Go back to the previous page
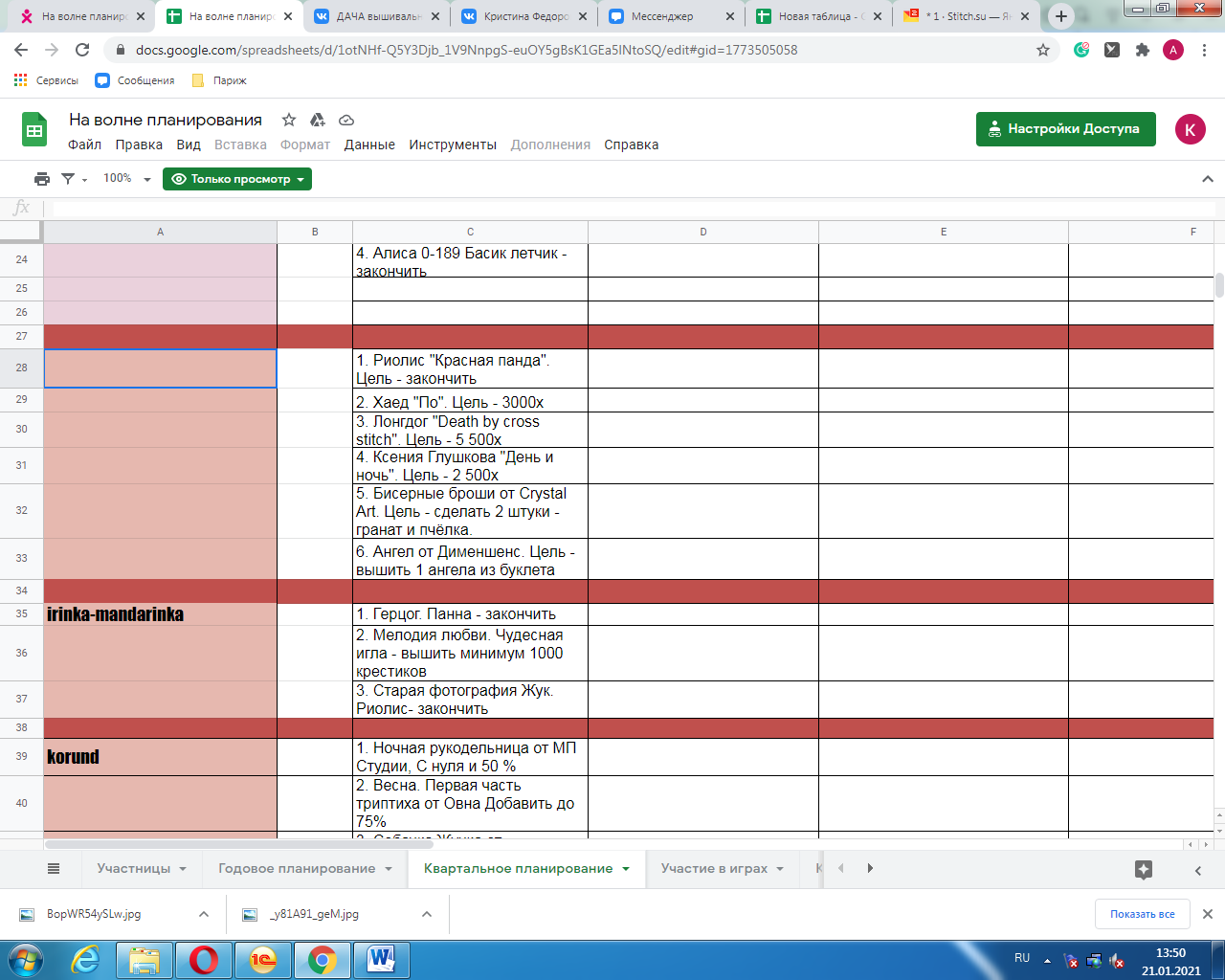 tap(21, 50)
